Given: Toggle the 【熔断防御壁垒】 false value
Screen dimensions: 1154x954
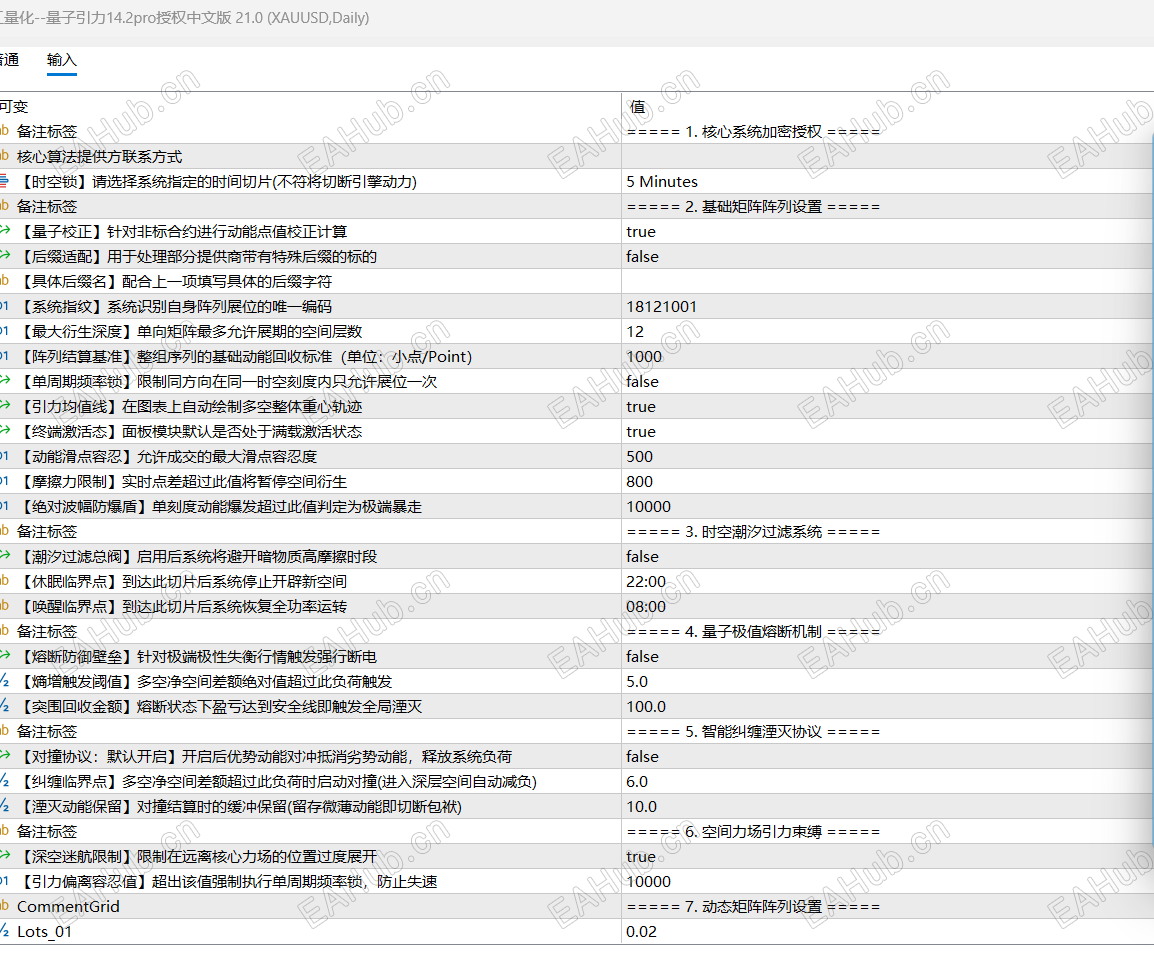Looking at the screenshot, I should tap(642, 657).
